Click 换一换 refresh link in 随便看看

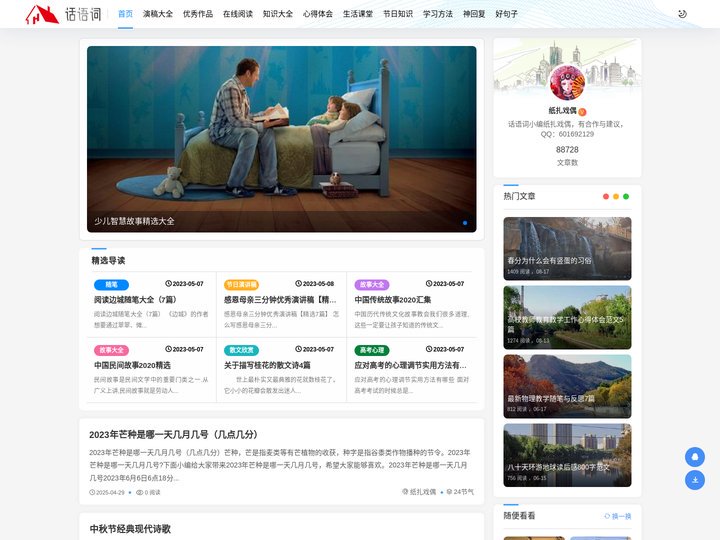tap(621, 517)
